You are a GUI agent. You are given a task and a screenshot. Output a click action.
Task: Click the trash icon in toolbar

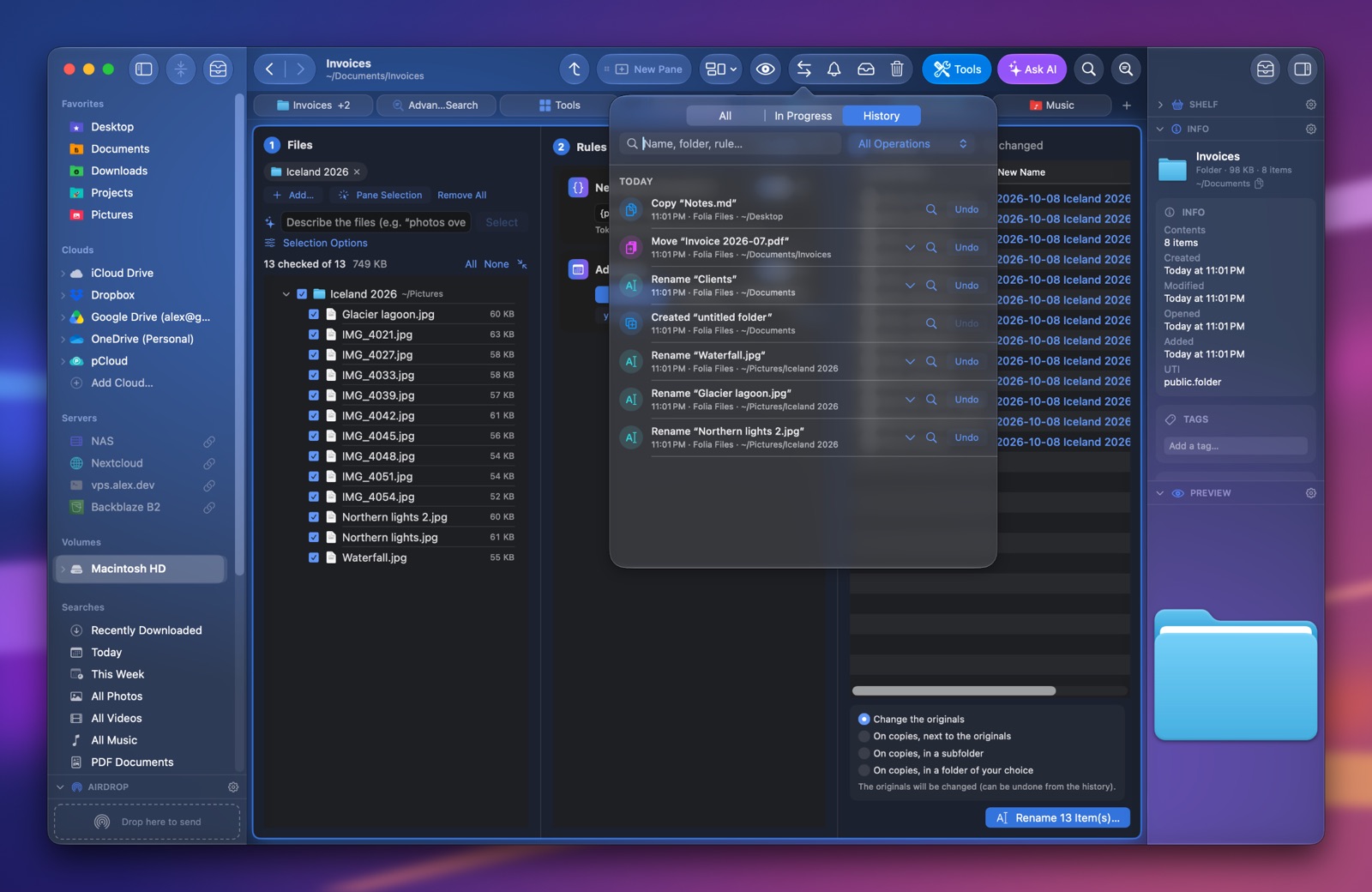[897, 69]
